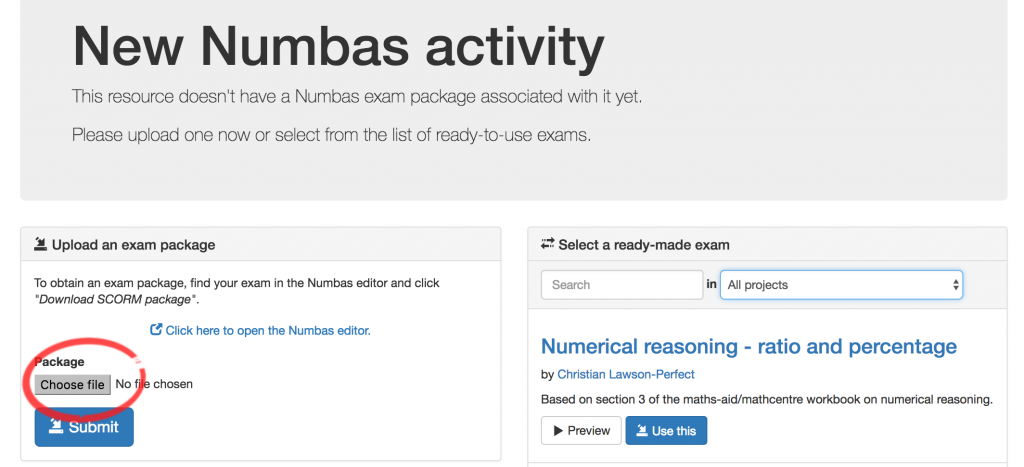Click the upload icon in the Upload panel header
1024x467 pixels.
click(x=41, y=245)
